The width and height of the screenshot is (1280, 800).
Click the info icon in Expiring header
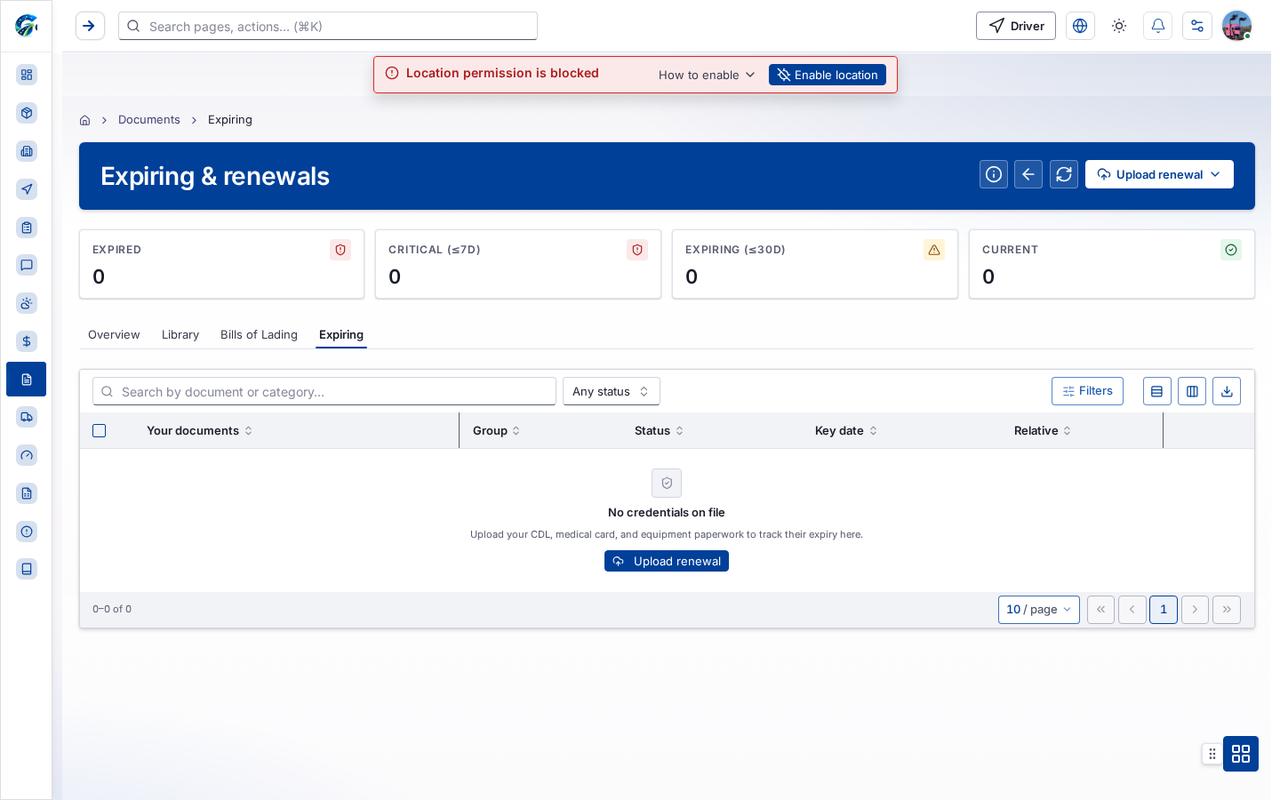(994, 174)
